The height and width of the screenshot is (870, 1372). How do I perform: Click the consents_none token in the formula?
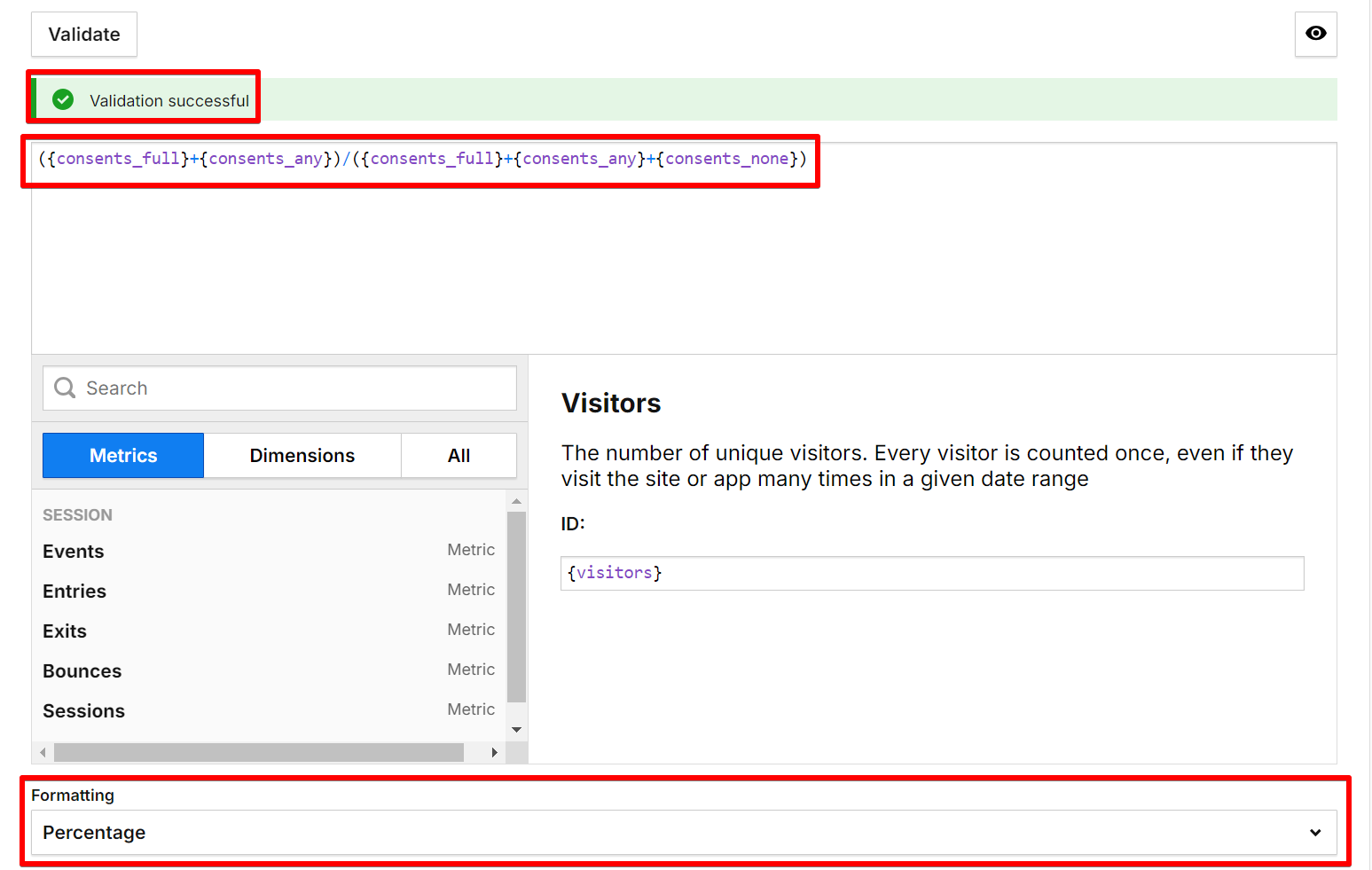(725, 158)
